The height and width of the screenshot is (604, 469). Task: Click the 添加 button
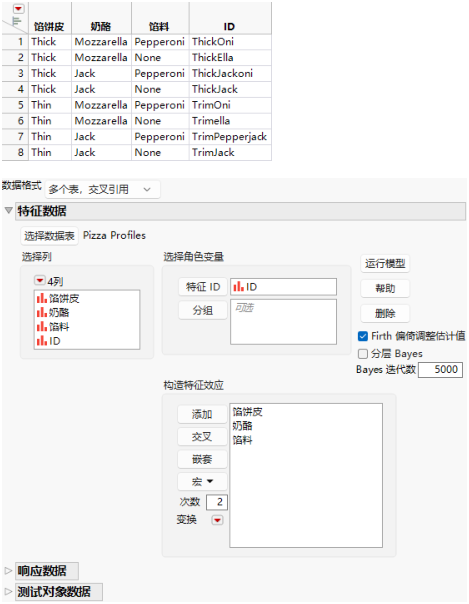pos(202,414)
